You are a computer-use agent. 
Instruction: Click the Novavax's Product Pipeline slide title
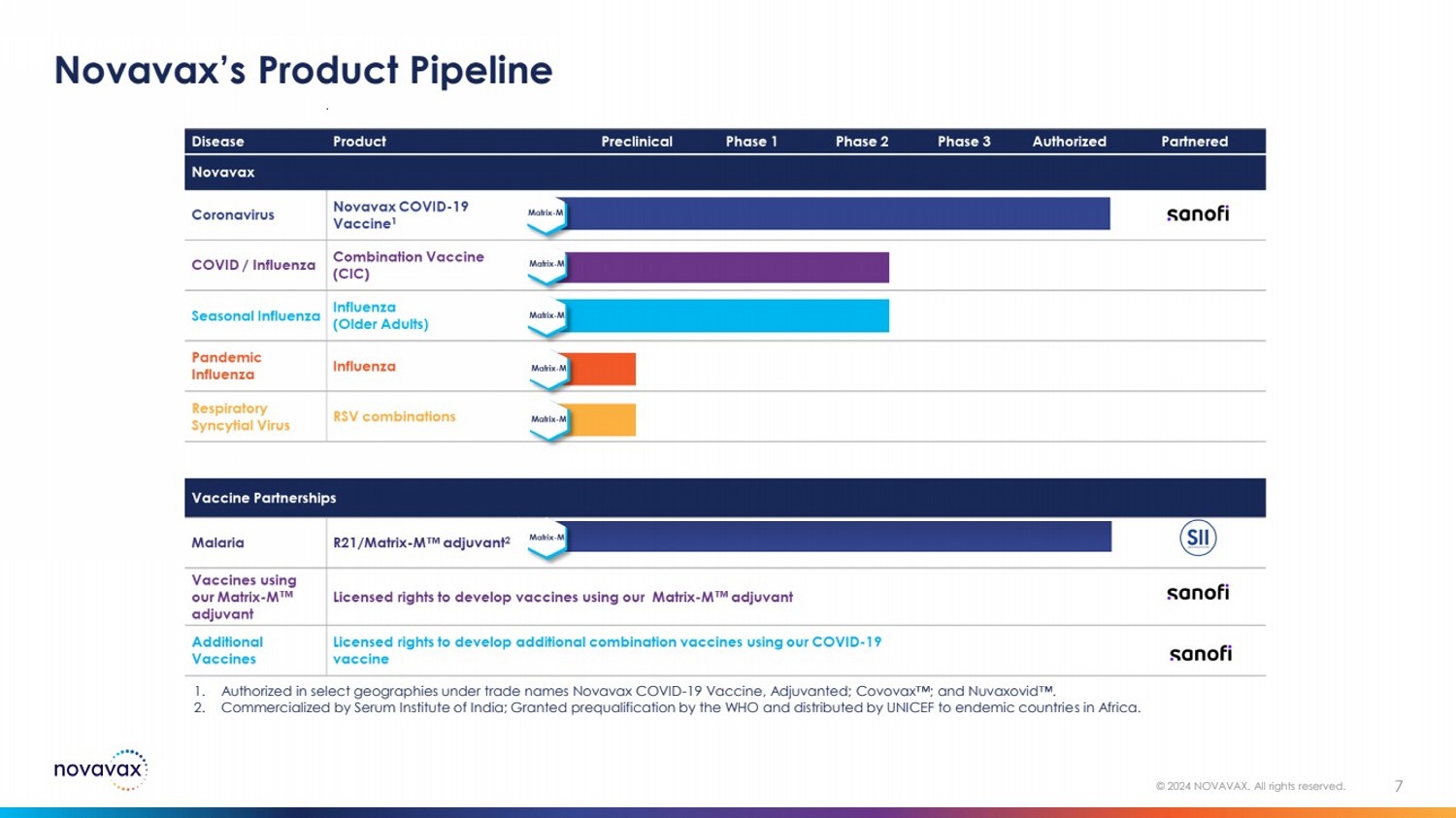(303, 70)
